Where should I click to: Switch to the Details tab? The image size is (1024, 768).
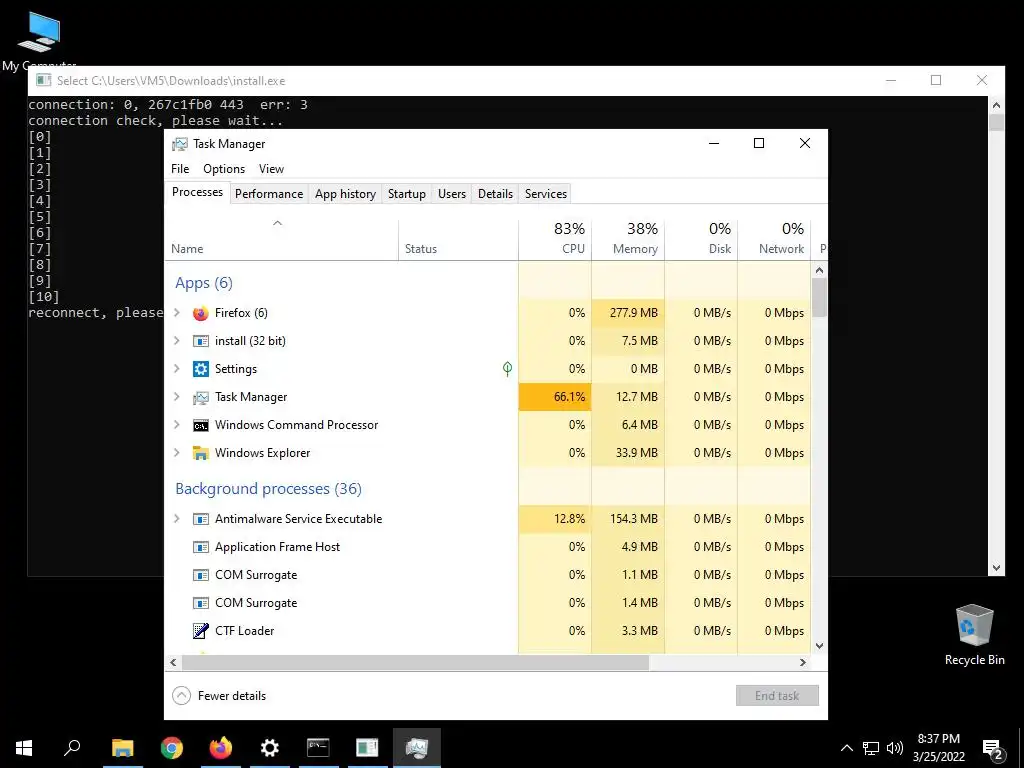[x=496, y=194]
